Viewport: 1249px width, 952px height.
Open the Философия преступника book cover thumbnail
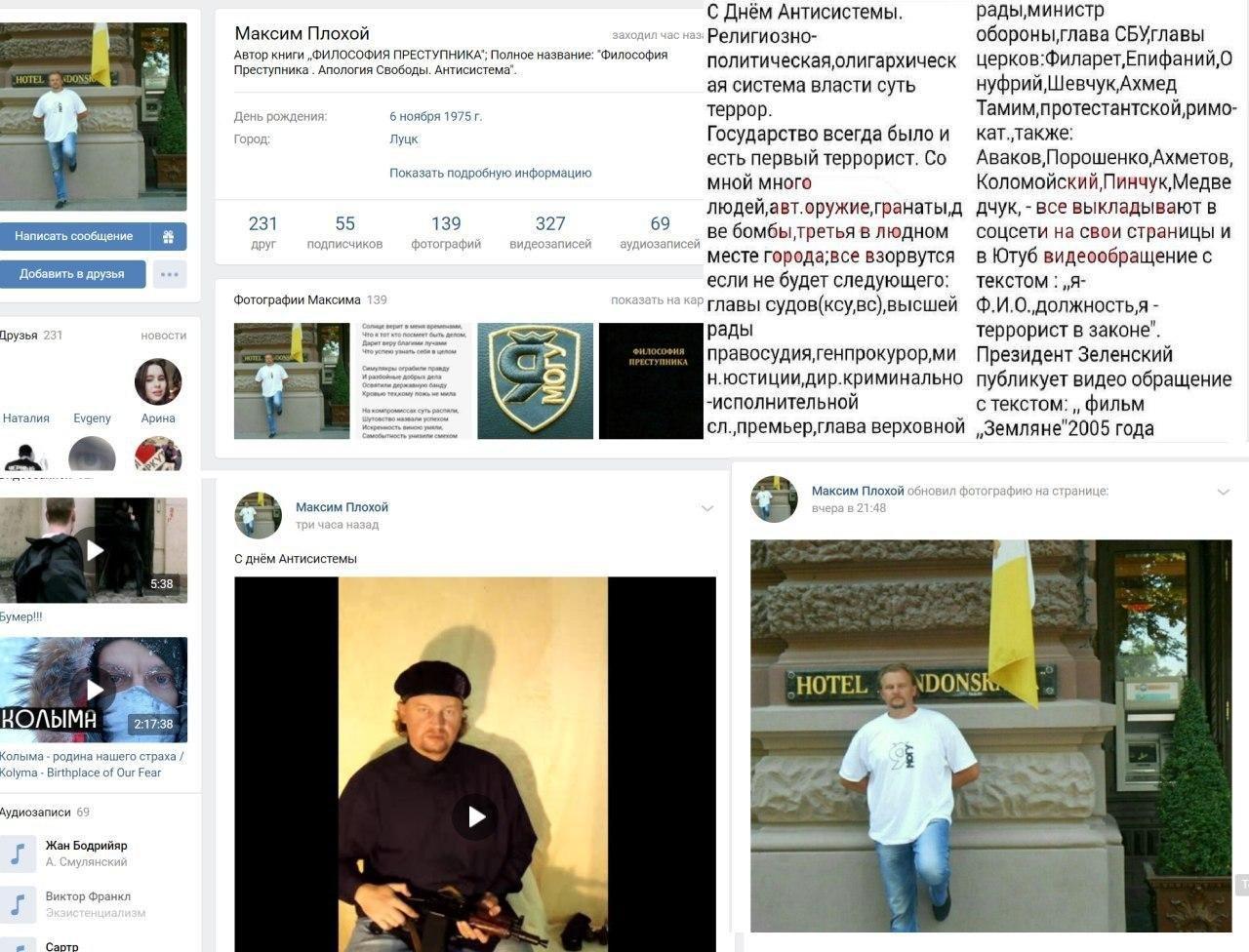click(651, 380)
